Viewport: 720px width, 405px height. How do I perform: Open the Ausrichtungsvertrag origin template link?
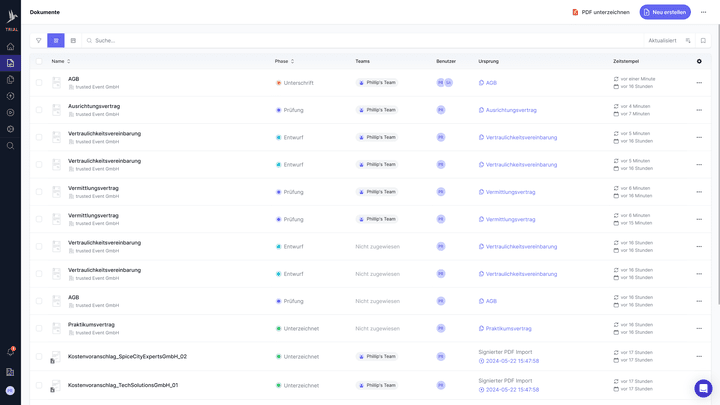click(511, 110)
